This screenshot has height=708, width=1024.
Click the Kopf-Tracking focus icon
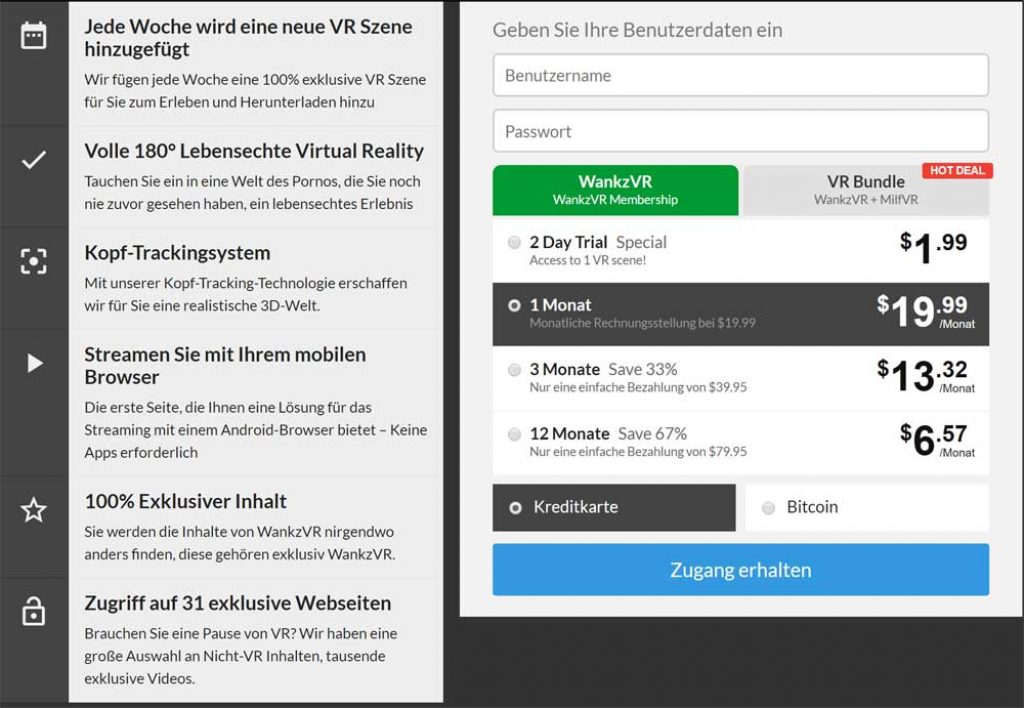coord(34,261)
